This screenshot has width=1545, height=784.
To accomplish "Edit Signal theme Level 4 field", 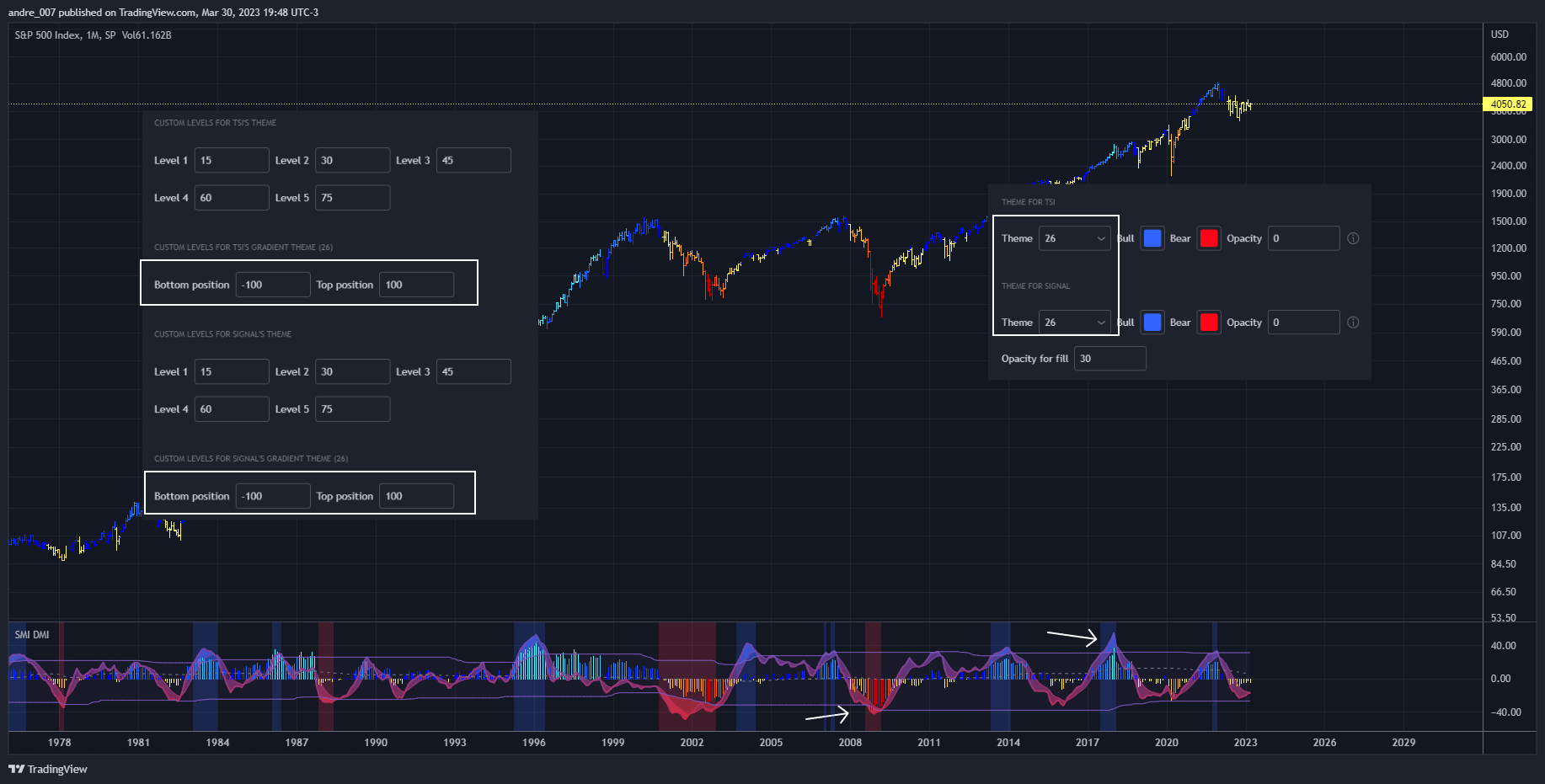I will (x=232, y=409).
